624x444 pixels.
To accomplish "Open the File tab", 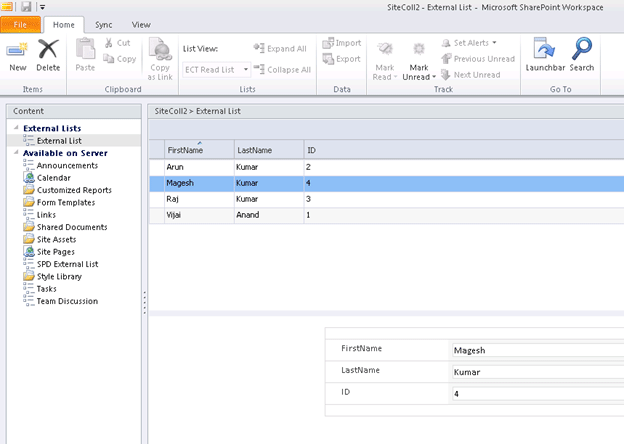I will (x=20, y=25).
